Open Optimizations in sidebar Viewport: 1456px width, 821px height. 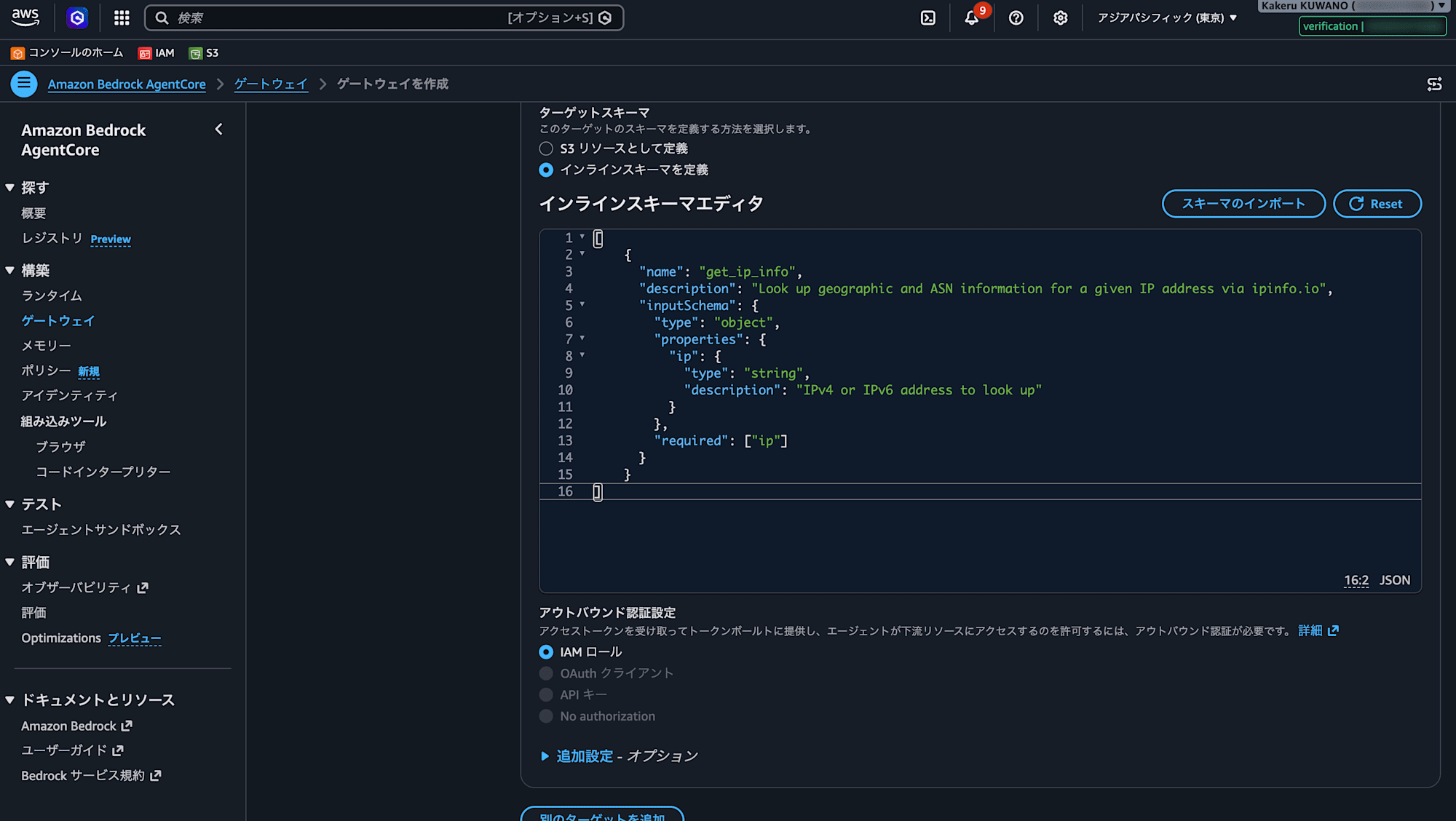tap(61, 638)
